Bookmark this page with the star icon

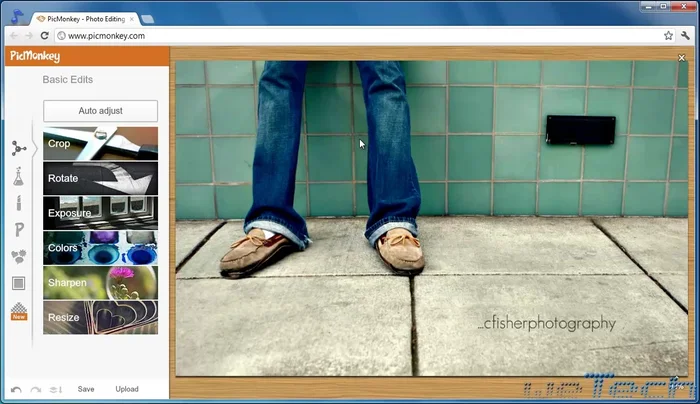point(668,35)
